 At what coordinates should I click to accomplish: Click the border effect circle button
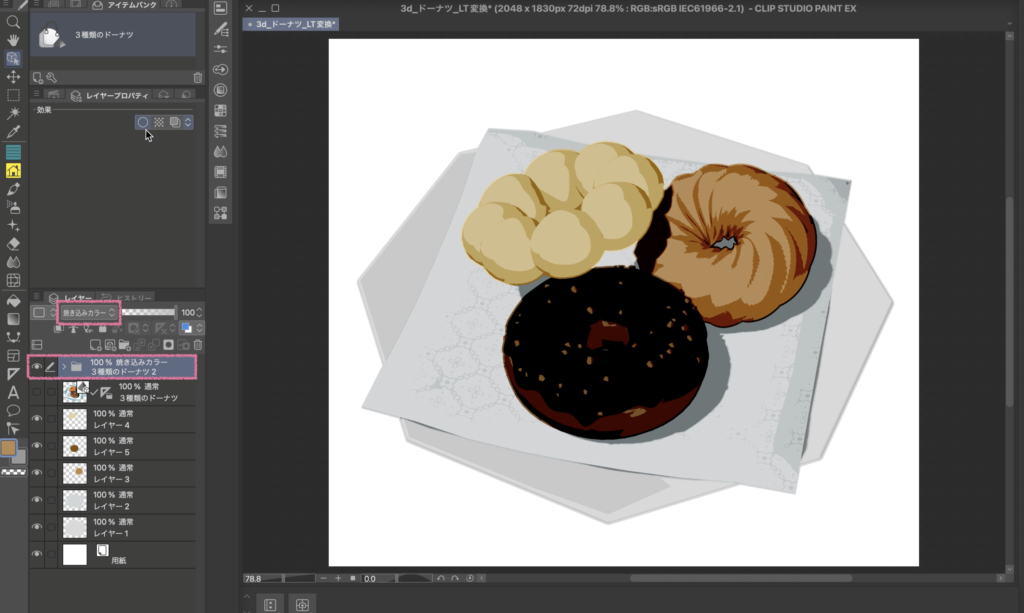coord(143,122)
